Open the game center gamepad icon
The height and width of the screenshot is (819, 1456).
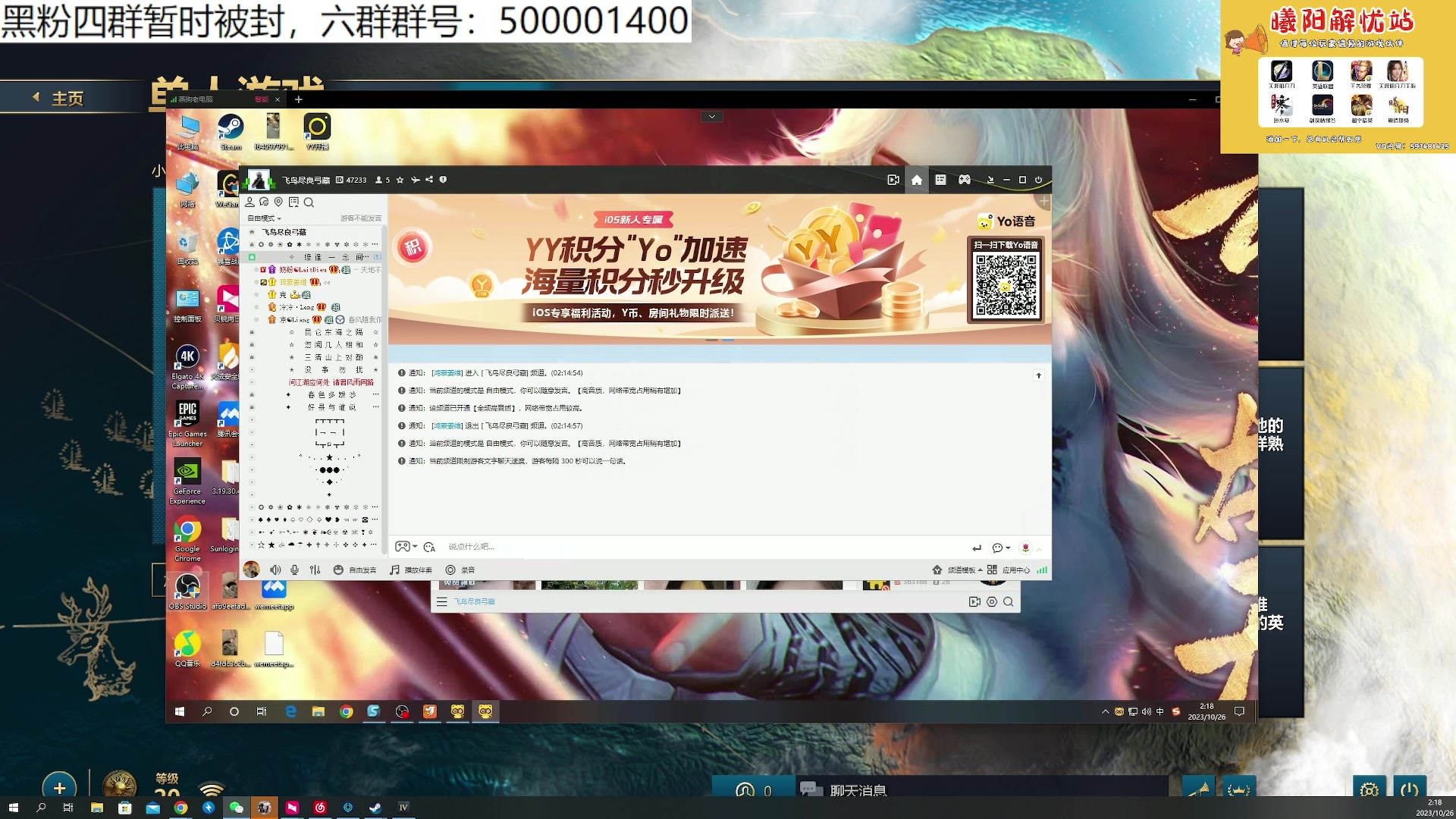point(965,180)
